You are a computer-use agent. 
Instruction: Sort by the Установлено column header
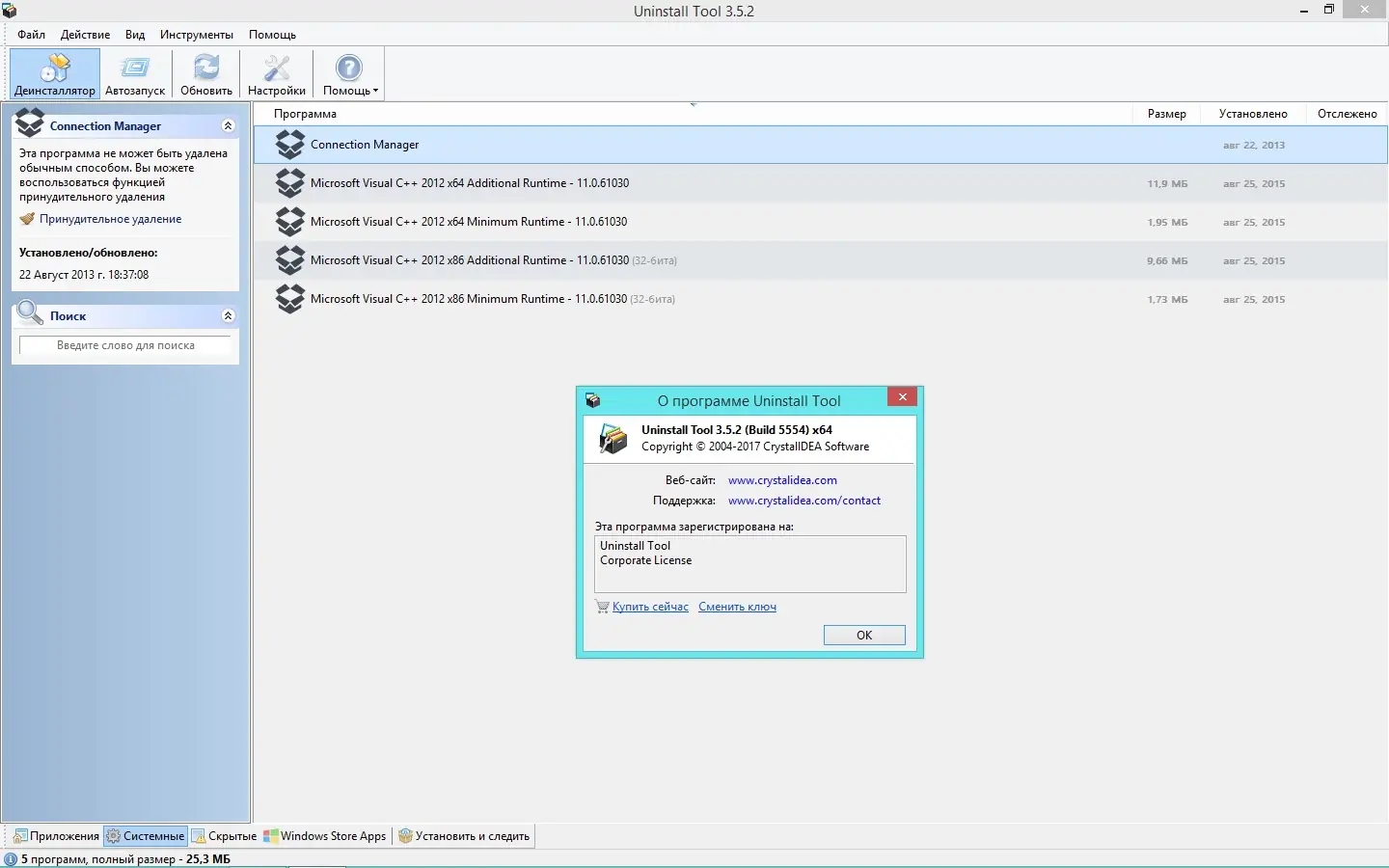(x=1252, y=114)
